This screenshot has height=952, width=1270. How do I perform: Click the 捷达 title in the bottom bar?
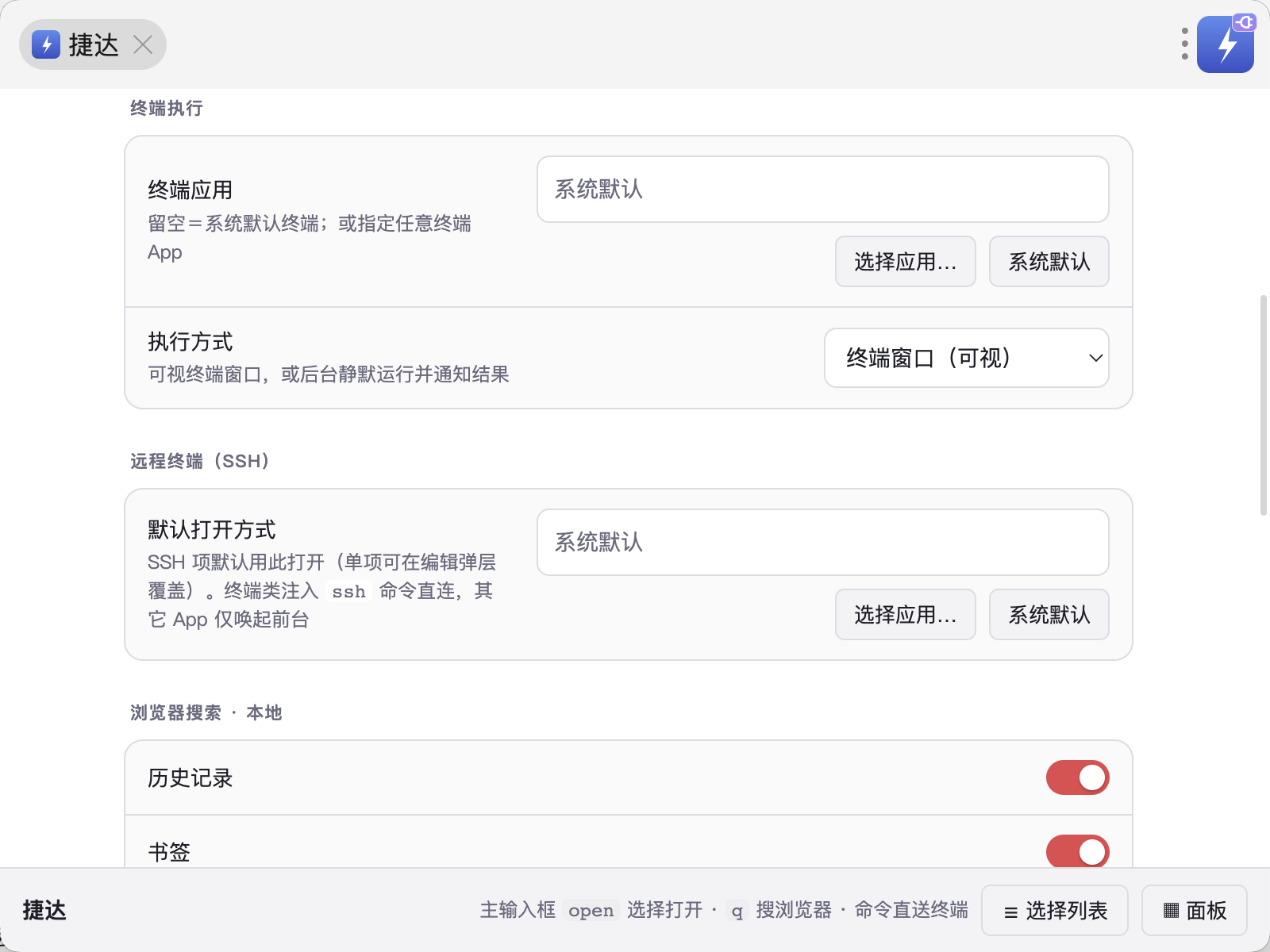44,910
